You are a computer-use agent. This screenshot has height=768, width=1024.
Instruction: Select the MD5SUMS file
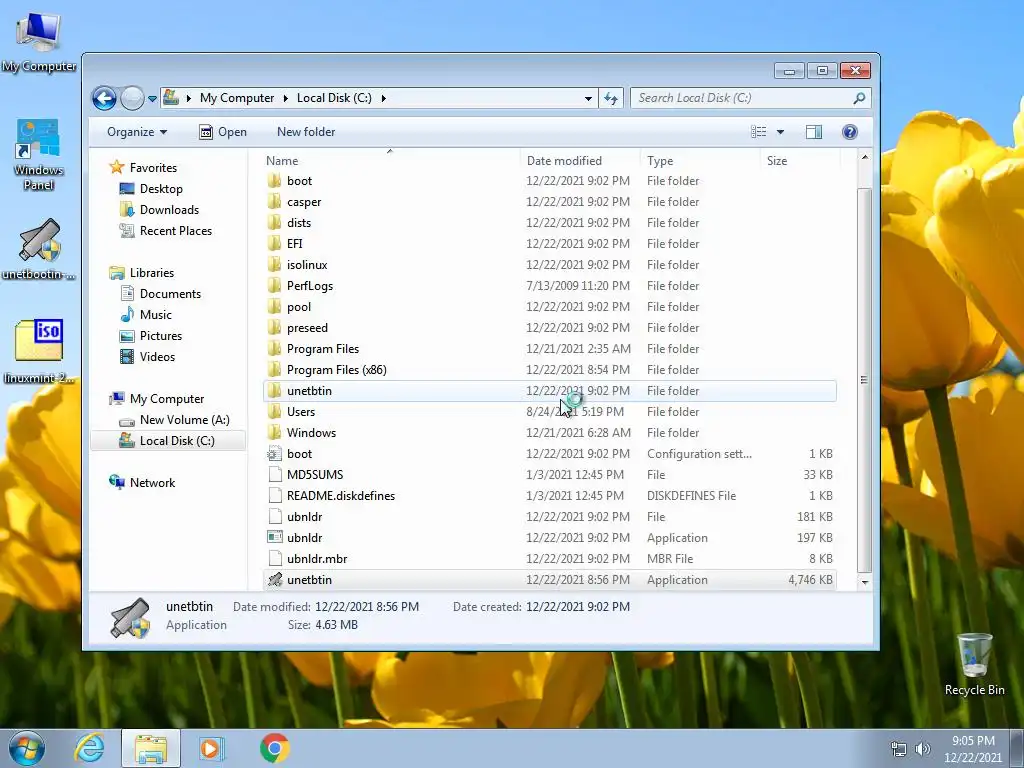point(315,475)
